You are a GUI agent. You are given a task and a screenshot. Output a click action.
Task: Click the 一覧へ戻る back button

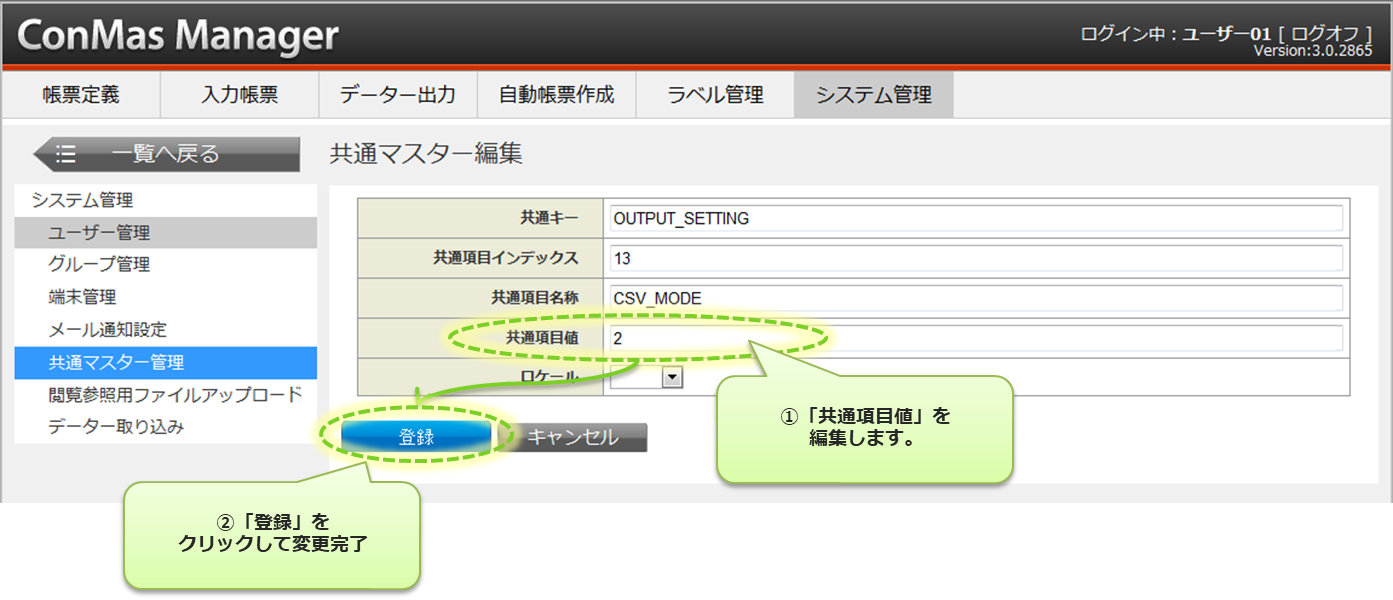[166, 154]
